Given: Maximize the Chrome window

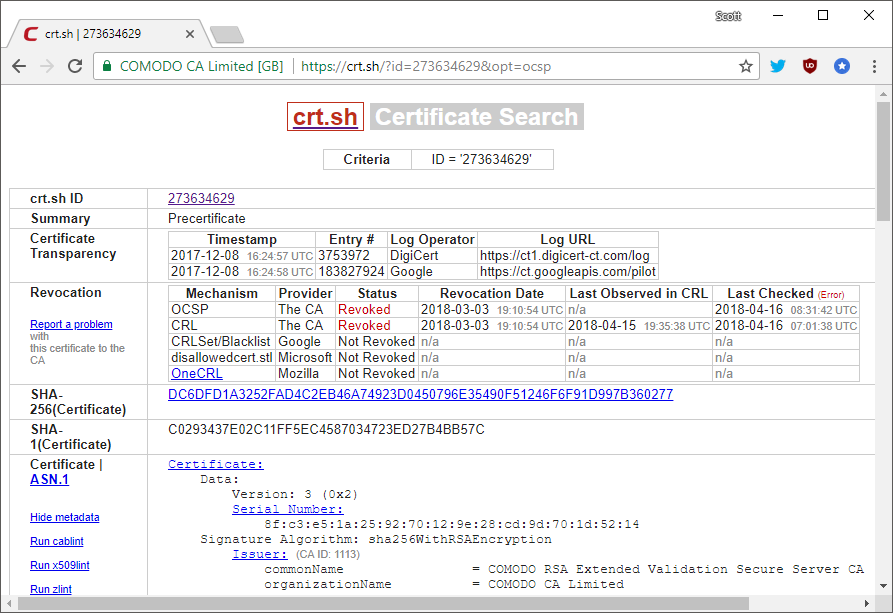Looking at the screenshot, I should [823, 15].
